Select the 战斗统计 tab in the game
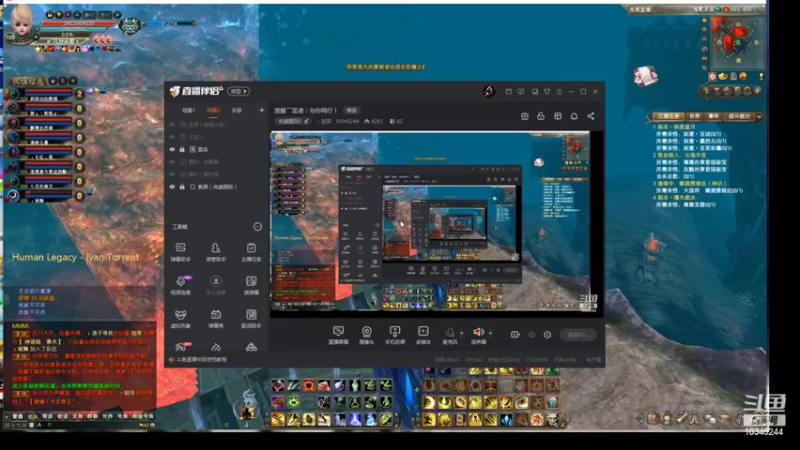The height and width of the screenshot is (450, 800). [x=739, y=116]
